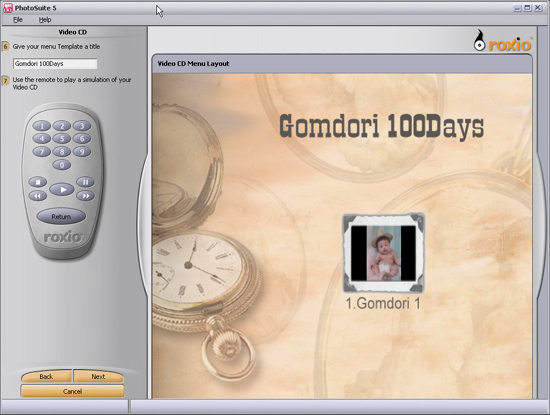Click the Fast Forward button on the remote
This screenshot has width=550, height=415.
pos(85,196)
